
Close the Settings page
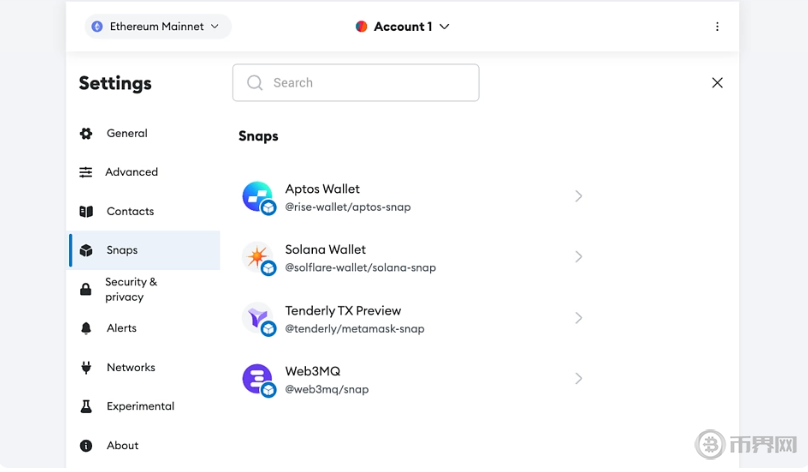717,83
